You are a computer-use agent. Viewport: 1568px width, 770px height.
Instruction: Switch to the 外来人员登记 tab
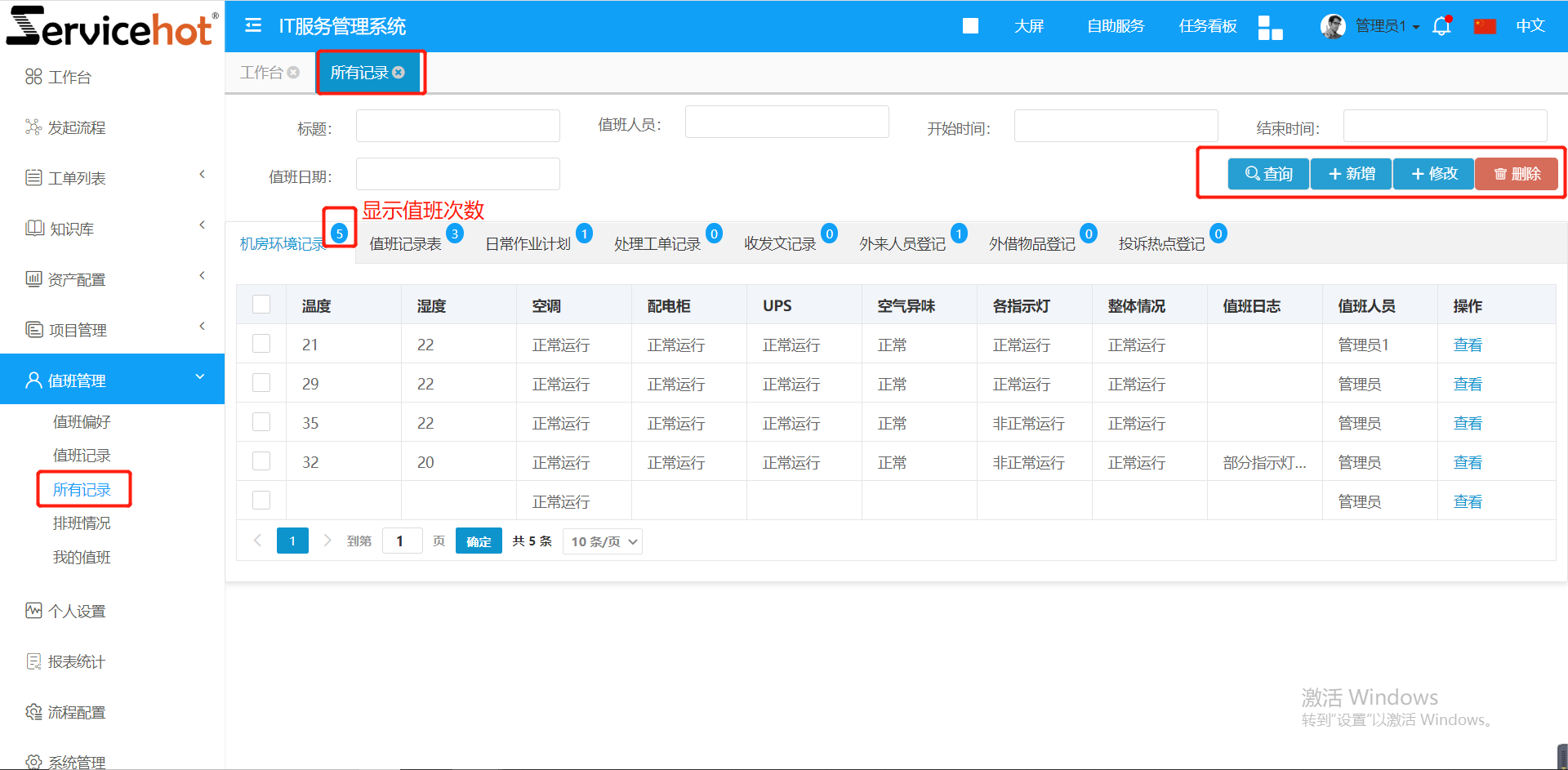coord(902,244)
